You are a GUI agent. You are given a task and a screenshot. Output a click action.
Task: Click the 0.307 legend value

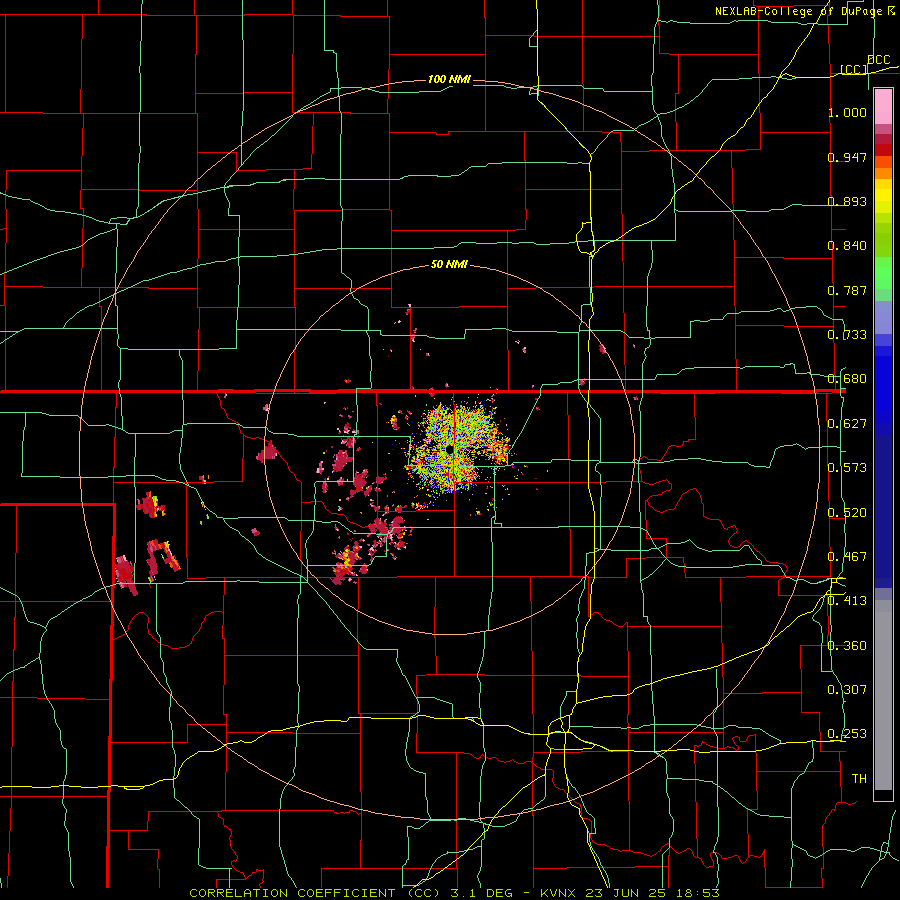pos(847,690)
